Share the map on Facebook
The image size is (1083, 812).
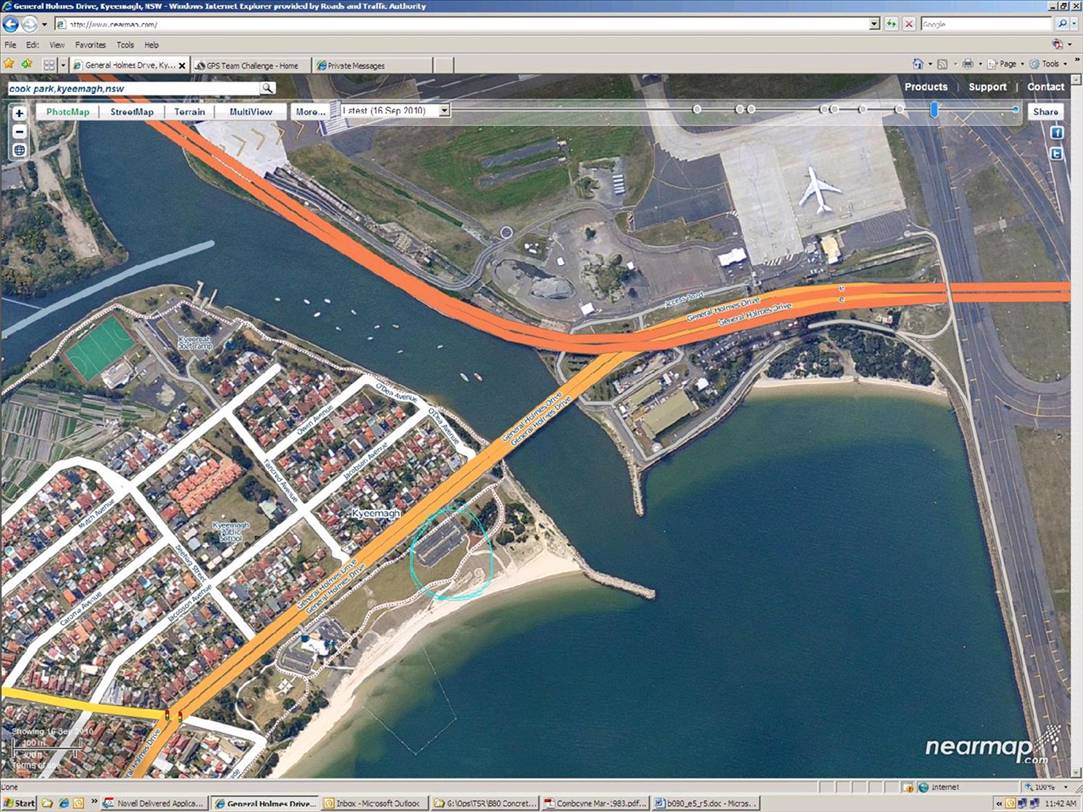pos(1056,133)
